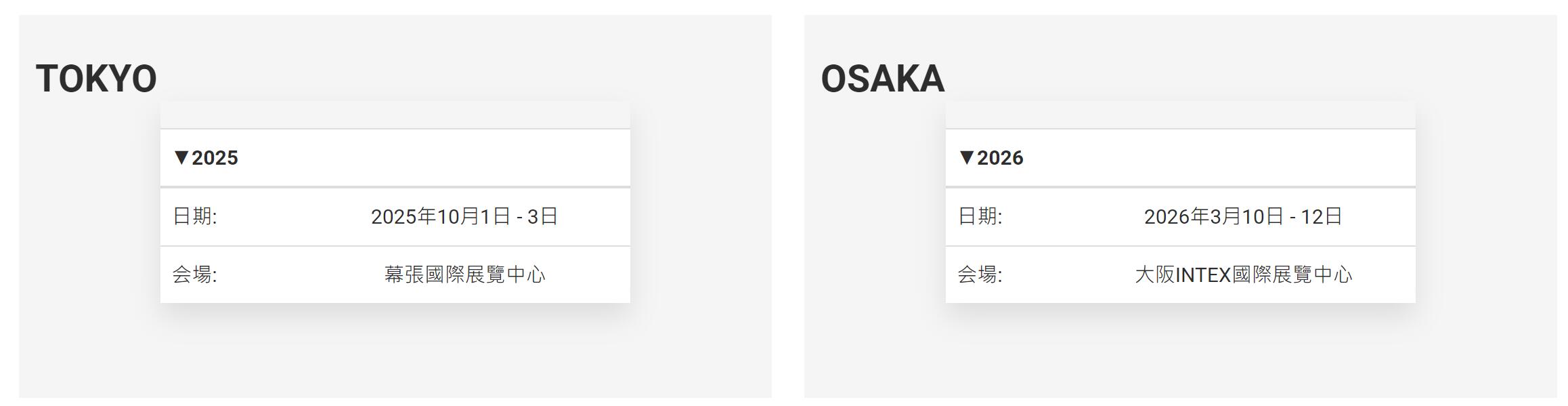Viewport: 1568px width, 406px height.
Task: Click venue text 大阪INTEX國際展覽中心
Action: 1243,275
